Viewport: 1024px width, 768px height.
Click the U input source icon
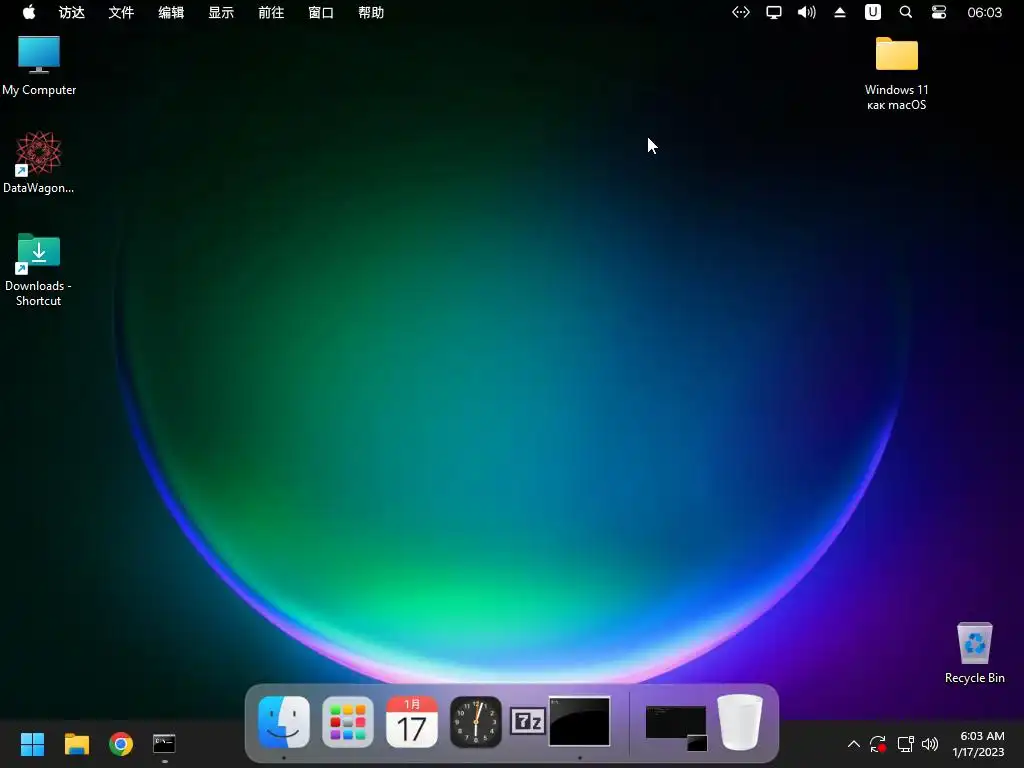873,12
